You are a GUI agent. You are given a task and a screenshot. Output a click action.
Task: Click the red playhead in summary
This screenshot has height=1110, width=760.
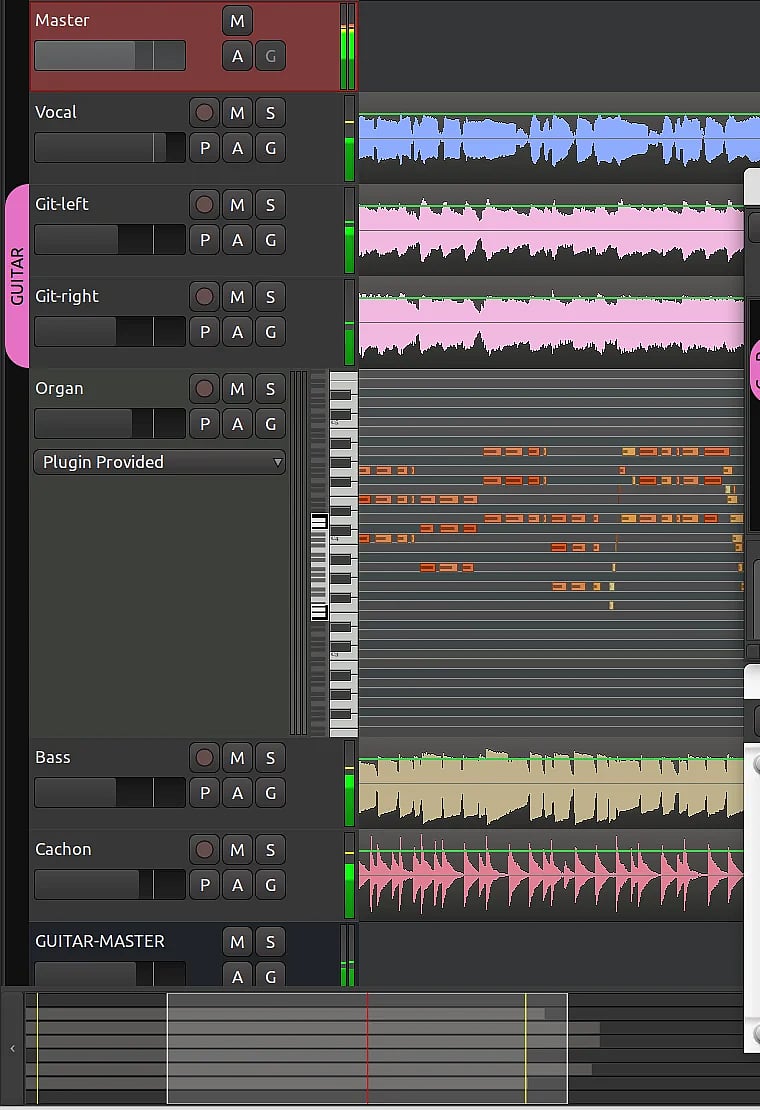367,1048
